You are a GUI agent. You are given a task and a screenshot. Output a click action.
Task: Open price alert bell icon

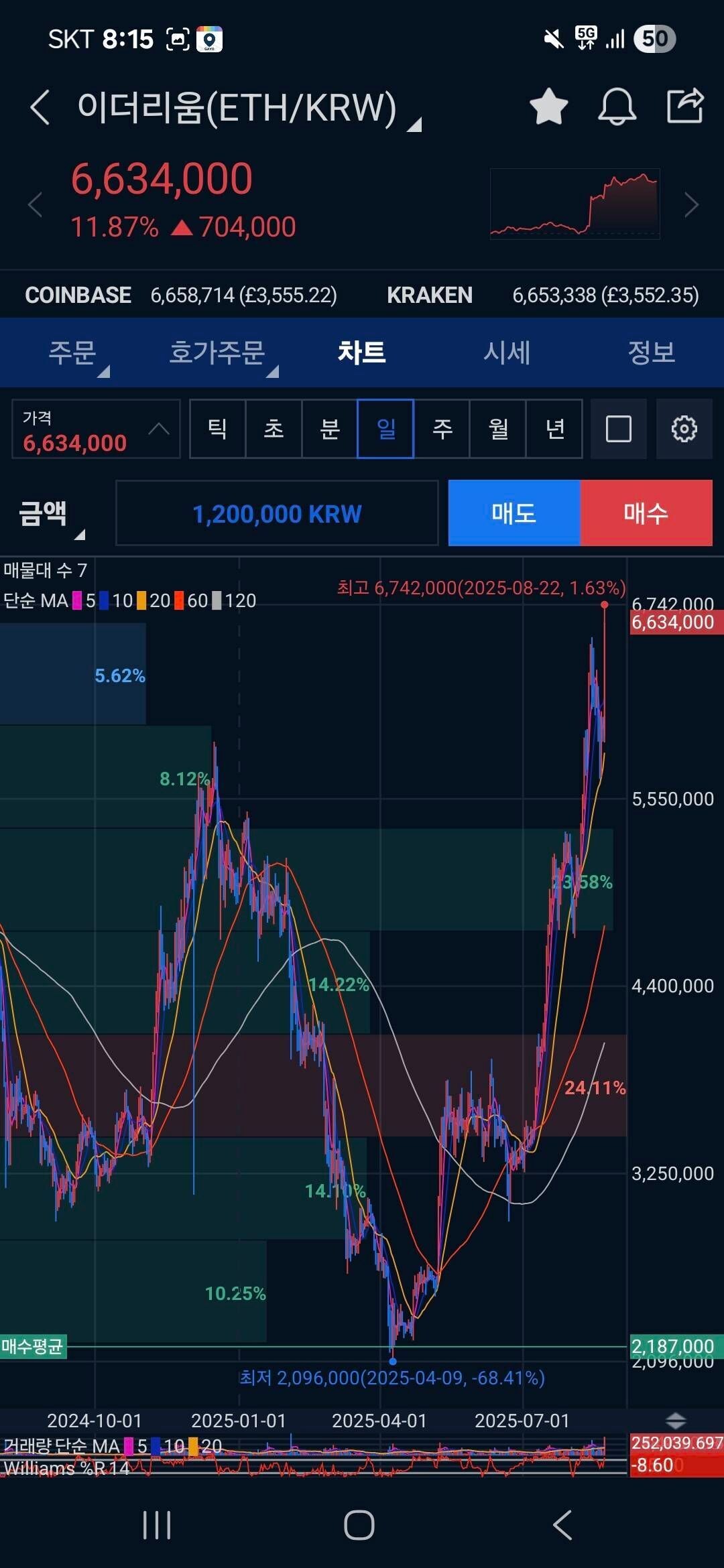[x=617, y=107]
